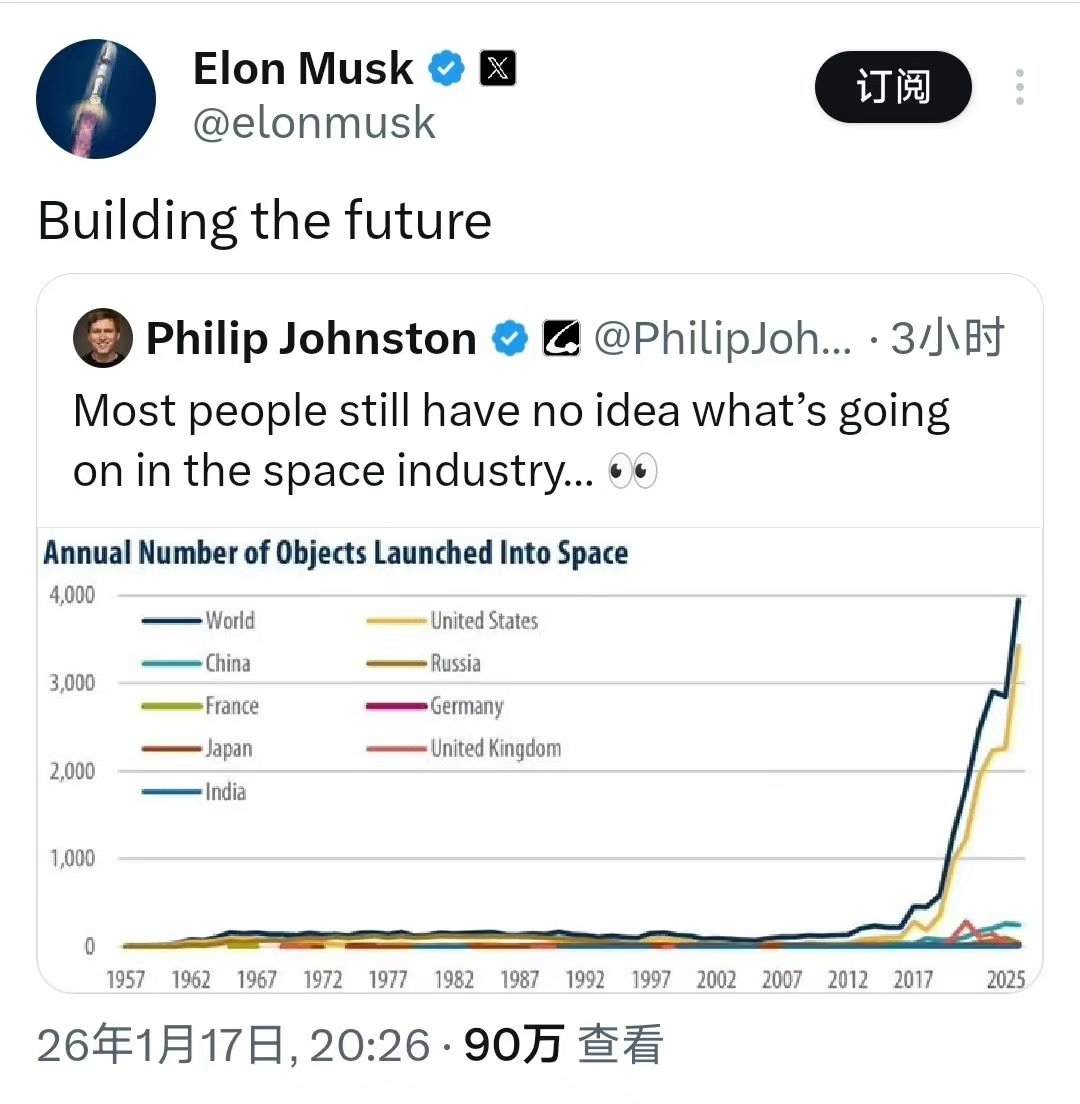
Task: Click the affiliation badge beside Philip Johnston
Action: click(561, 340)
